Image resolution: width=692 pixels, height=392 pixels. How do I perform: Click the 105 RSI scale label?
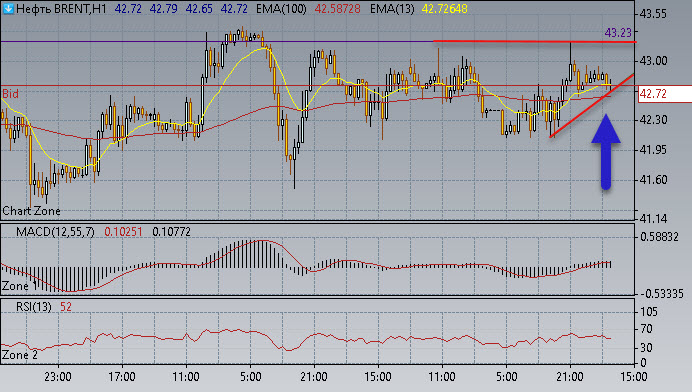pyautogui.click(x=649, y=312)
